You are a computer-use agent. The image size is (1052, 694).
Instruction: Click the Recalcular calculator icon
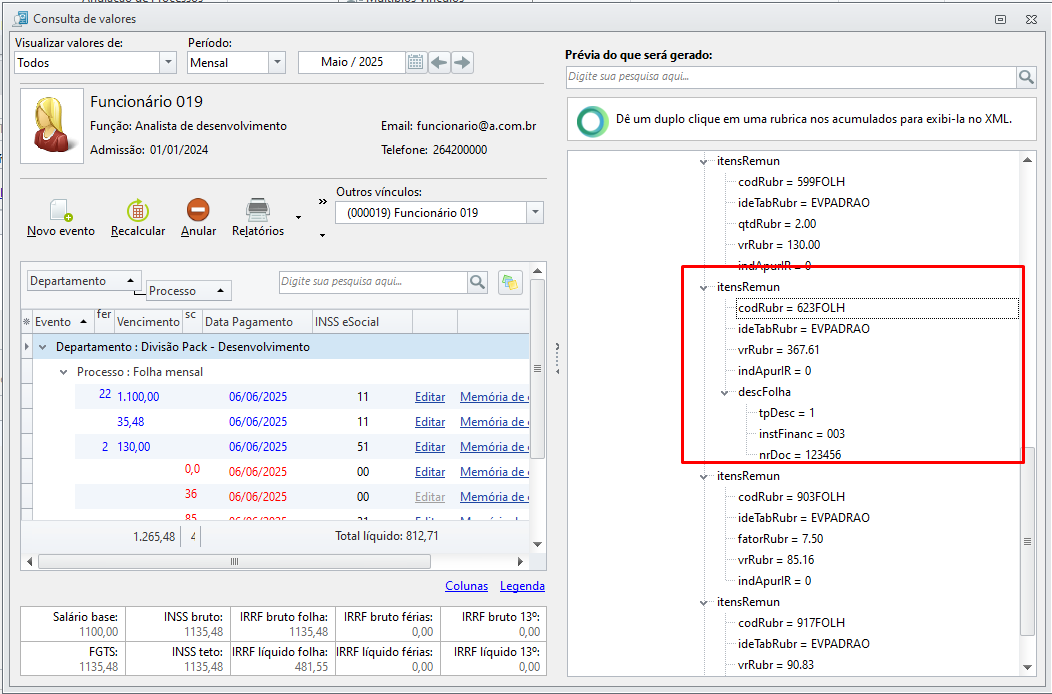[x=138, y=211]
